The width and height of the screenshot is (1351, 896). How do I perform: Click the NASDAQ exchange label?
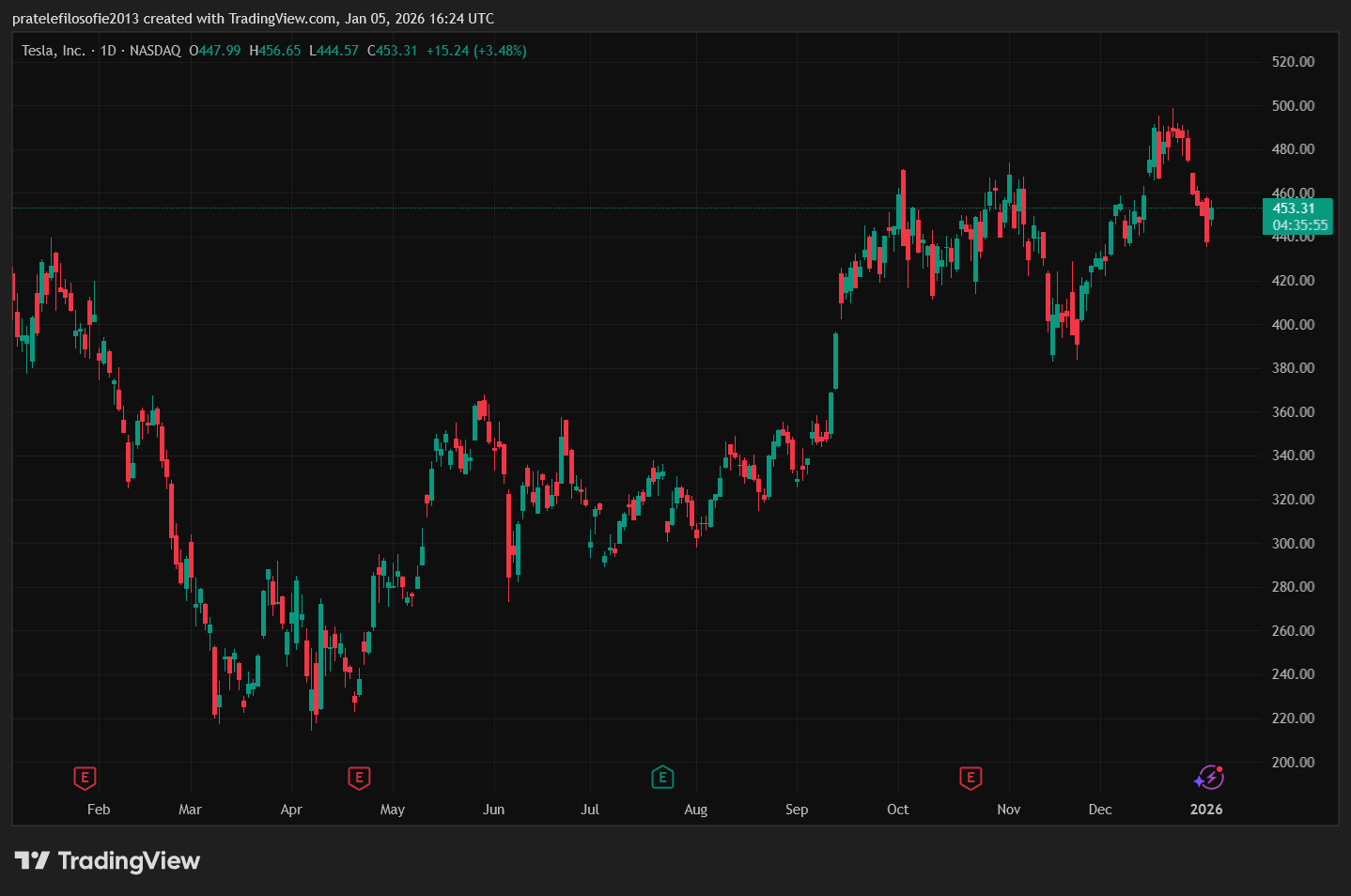[155, 51]
